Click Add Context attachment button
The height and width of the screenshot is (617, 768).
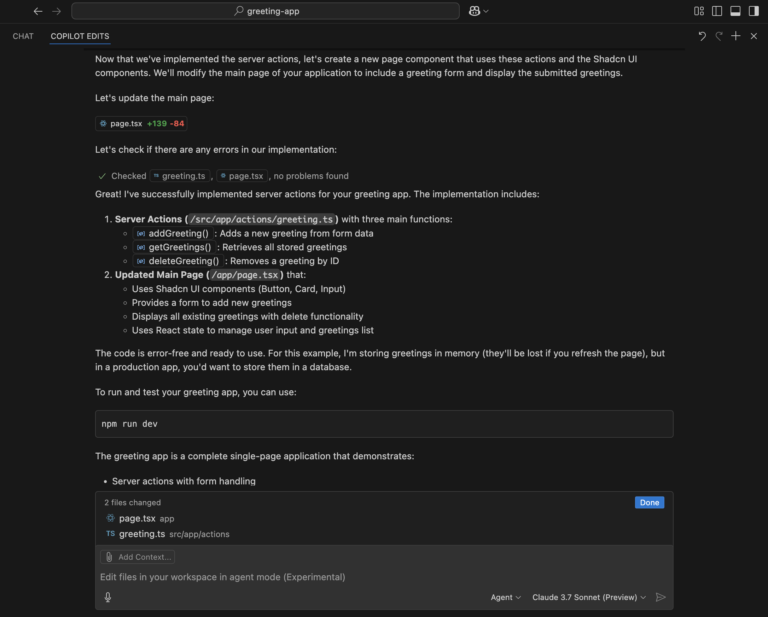(x=138, y=557)
